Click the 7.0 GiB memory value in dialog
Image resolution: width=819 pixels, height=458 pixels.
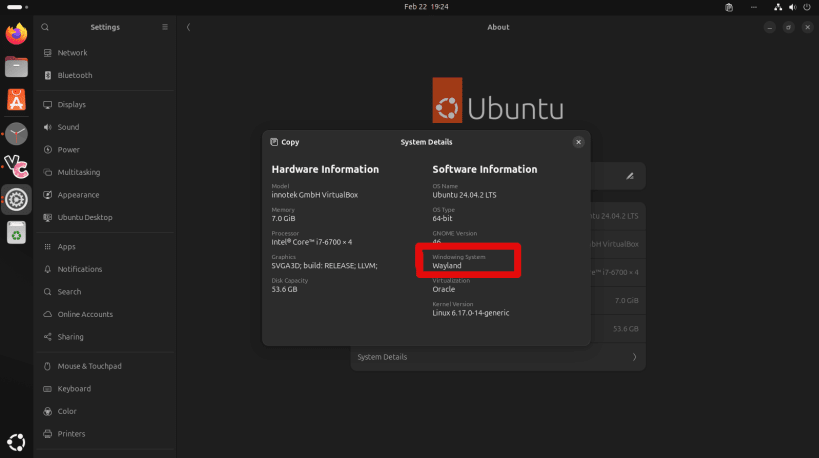click(283, 218)
